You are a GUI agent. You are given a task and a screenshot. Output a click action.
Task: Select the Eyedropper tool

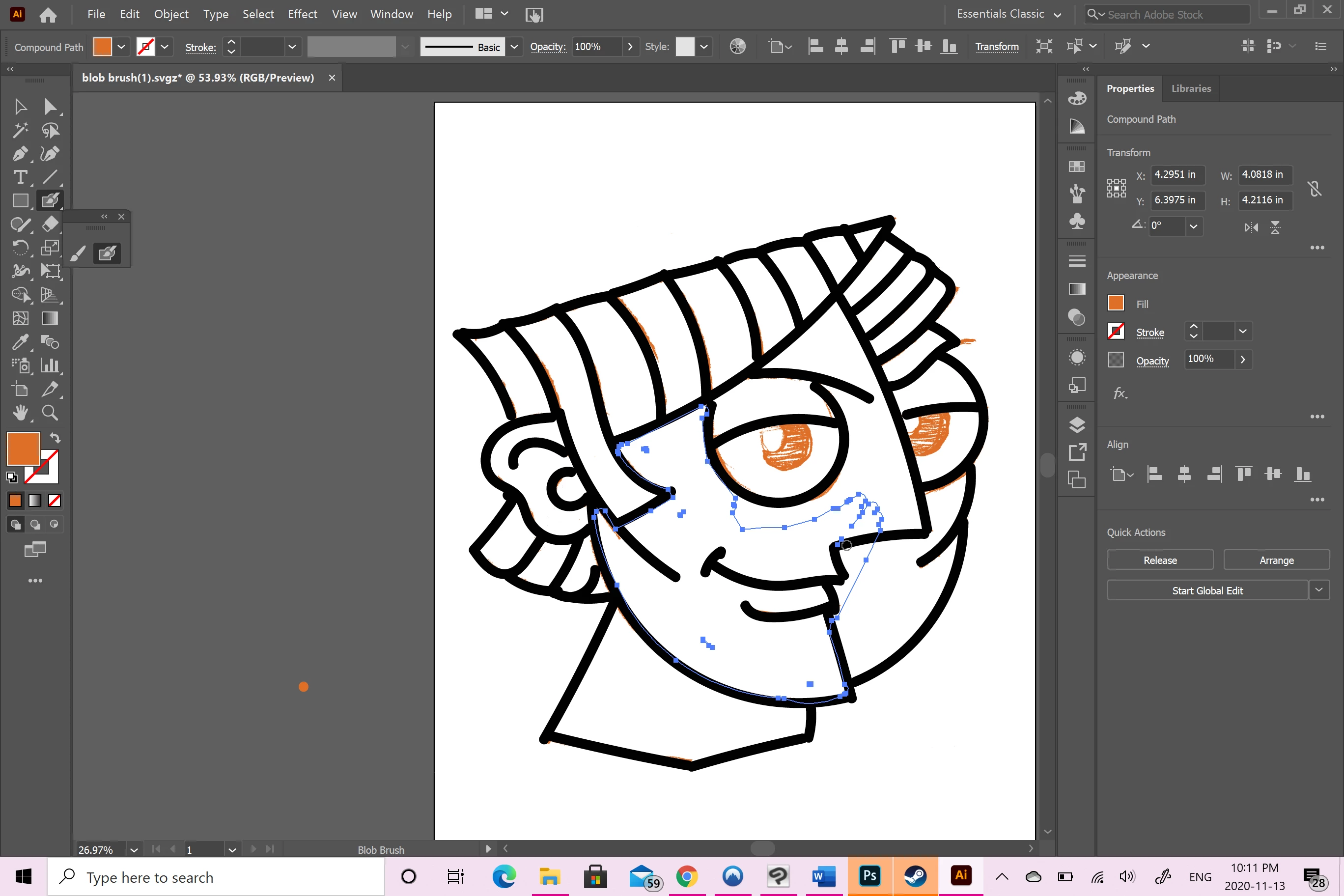[20, 342]
